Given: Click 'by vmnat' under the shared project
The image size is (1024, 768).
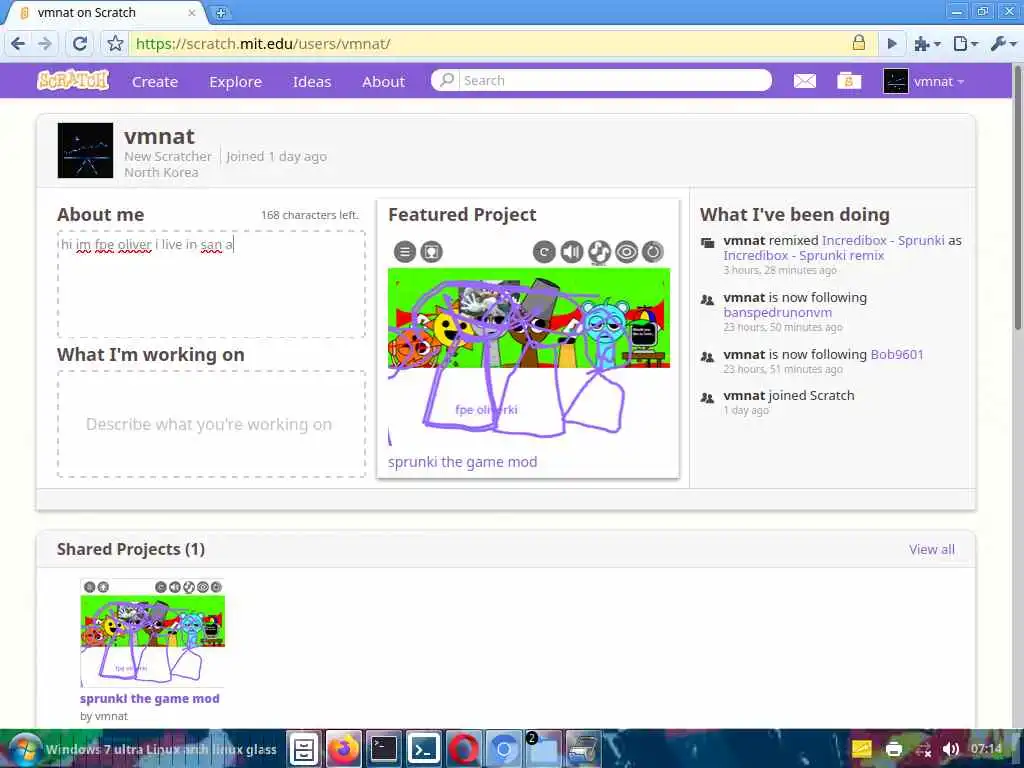Looking at the screenshot, I should pyautogui.click(x=104, y=716).
